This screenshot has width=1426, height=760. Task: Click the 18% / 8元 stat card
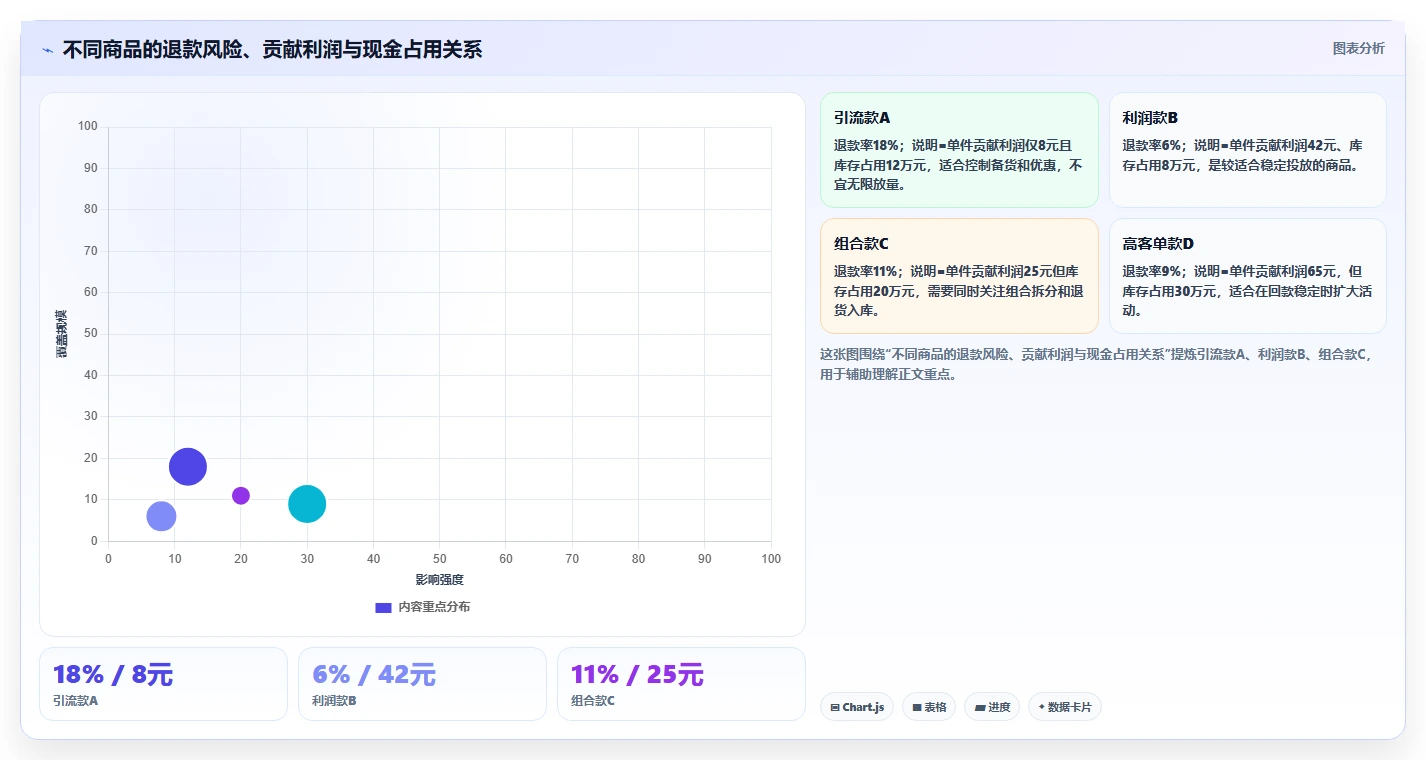coord(163,684)
